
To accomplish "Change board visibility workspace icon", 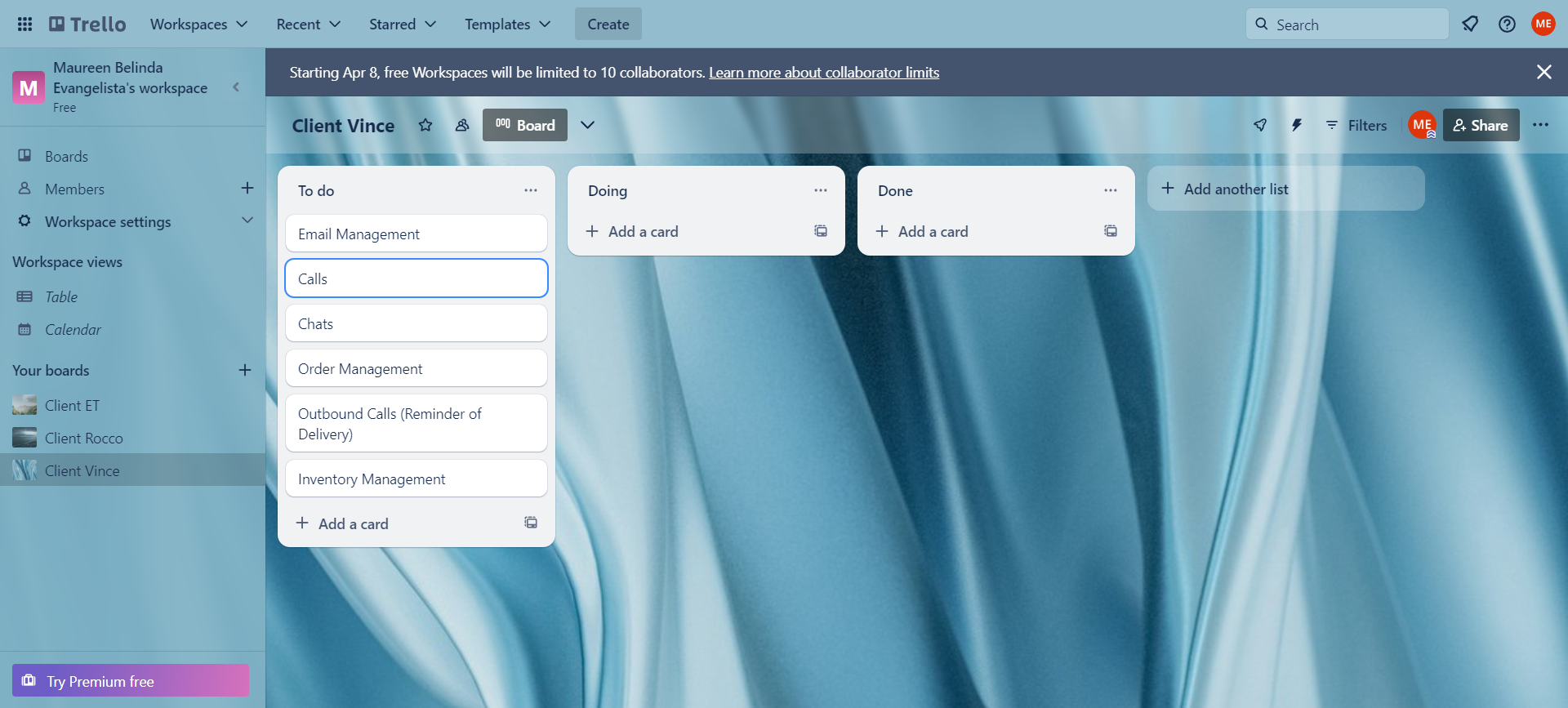I will tap(462, 125).
